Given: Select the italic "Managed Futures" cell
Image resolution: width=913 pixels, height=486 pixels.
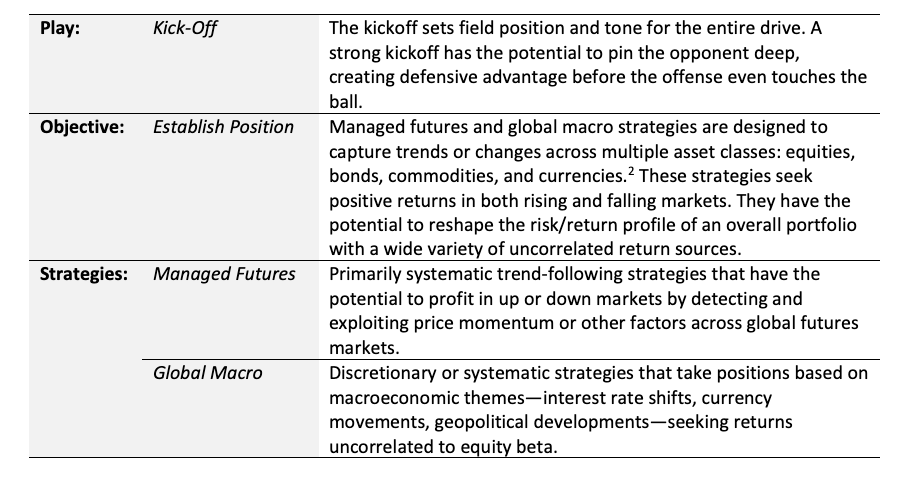Looking at the screenshot, I should [224, 274].
